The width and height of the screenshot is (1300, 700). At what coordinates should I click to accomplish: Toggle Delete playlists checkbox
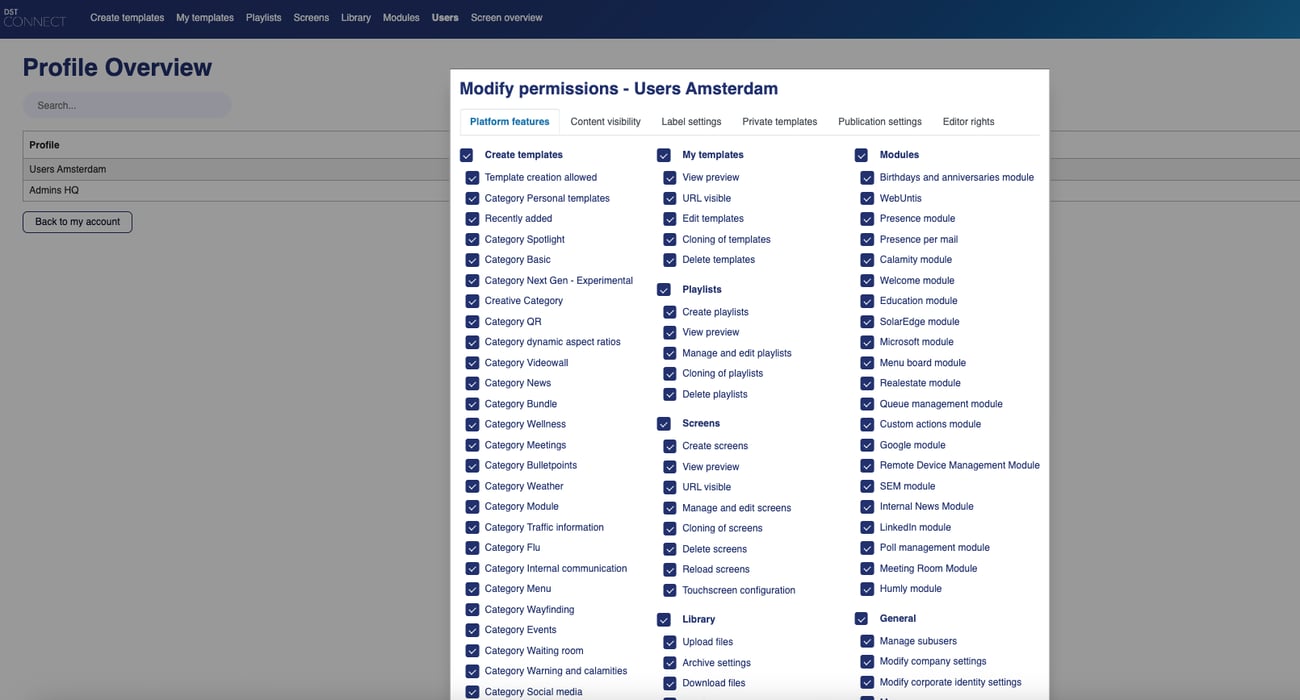click(x=670, y=394)
